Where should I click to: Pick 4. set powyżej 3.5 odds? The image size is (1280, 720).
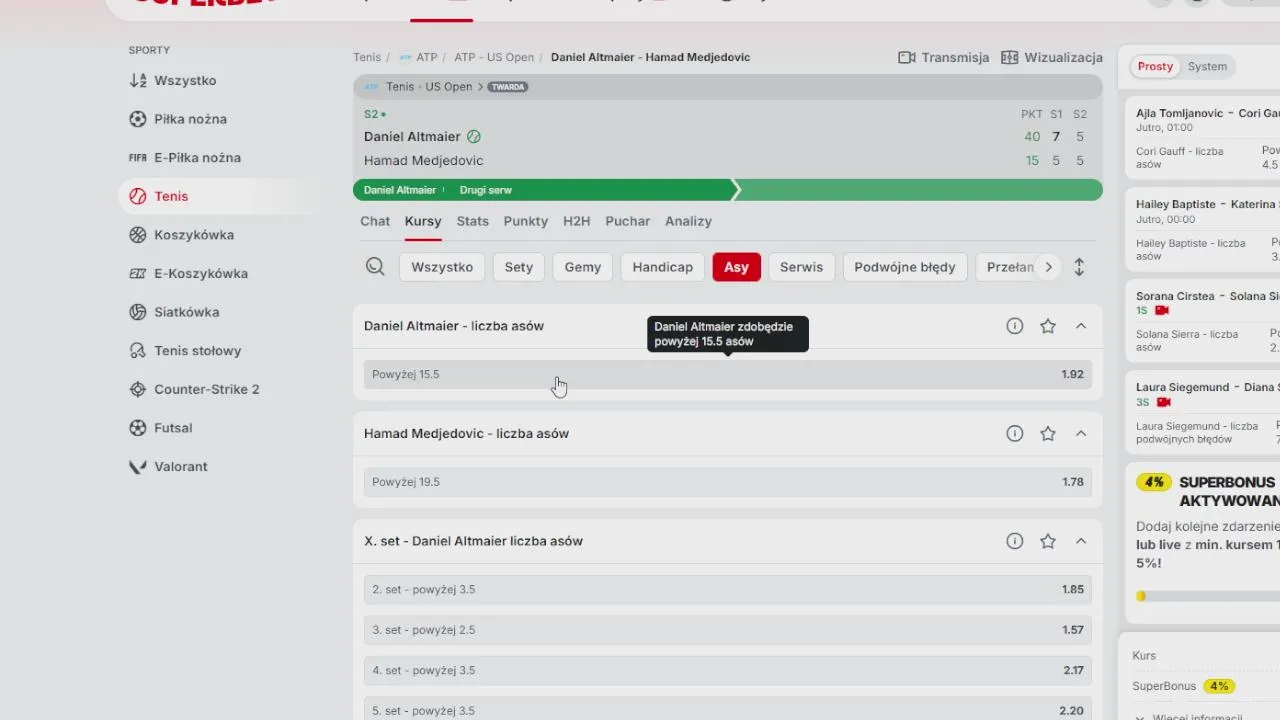tap(728, 670)
